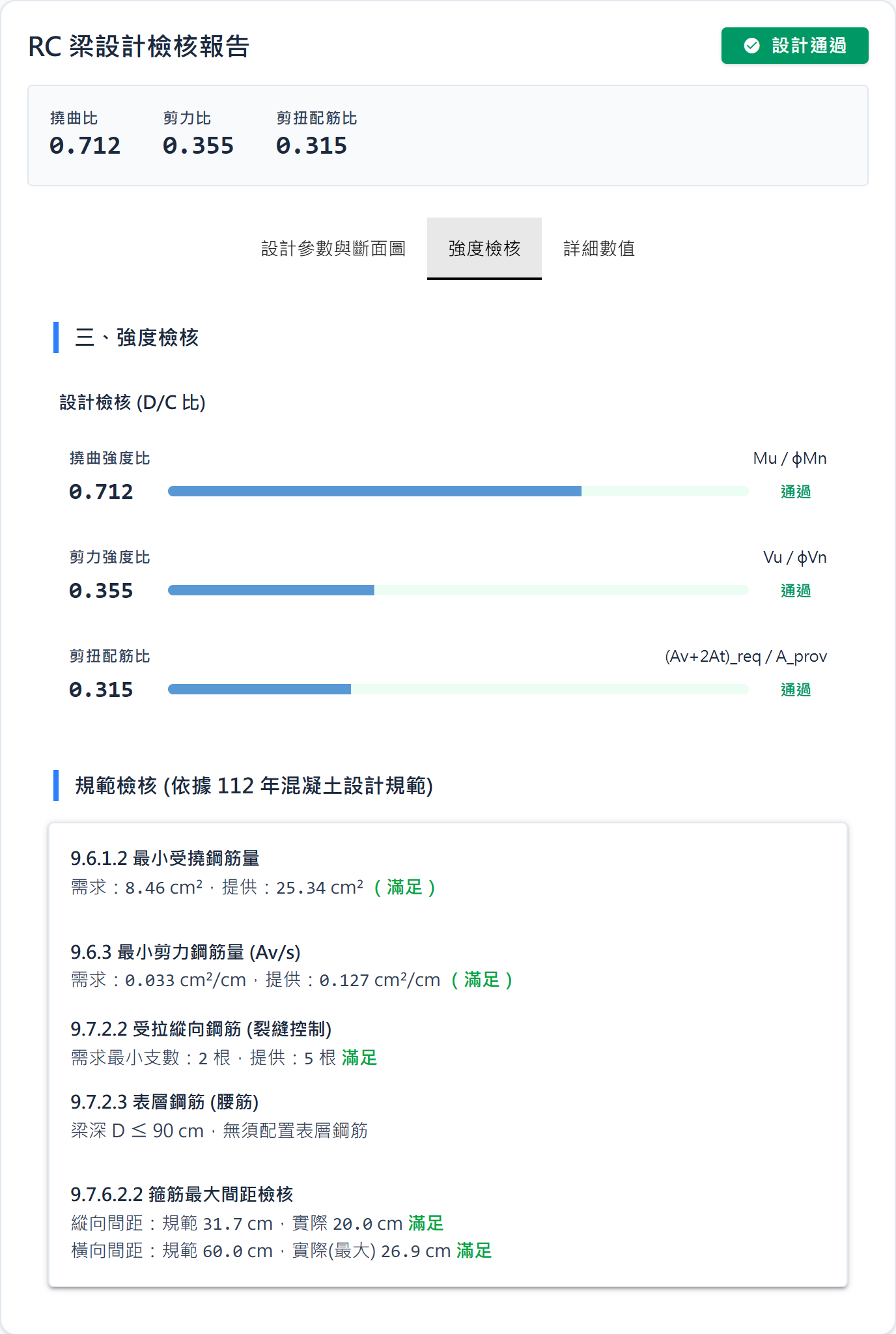This screenshot has width=896, height=1334.
Task: Select the 撓曲比 0.712 summary metric
Action: tap(85, 145)
